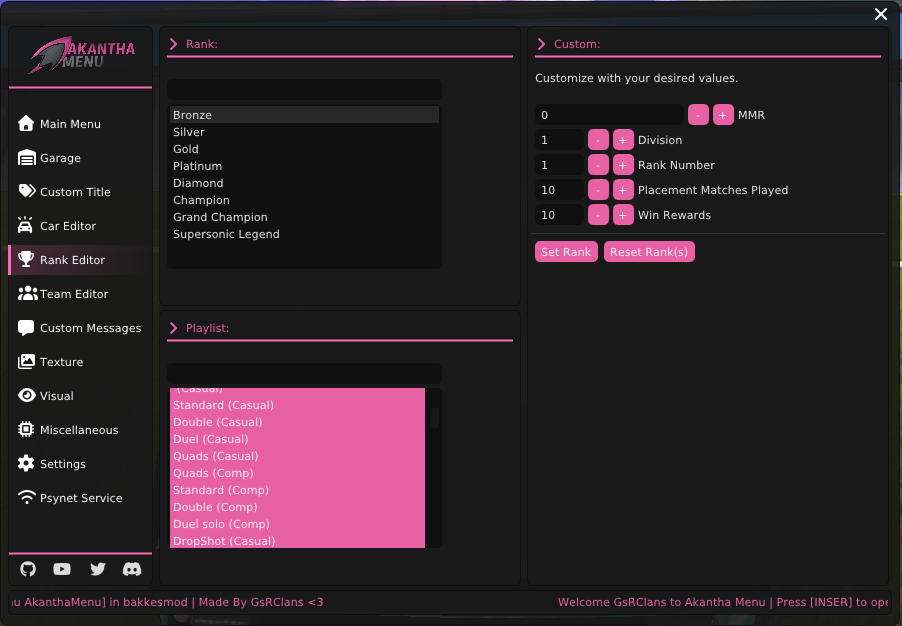This screenshot has height=626, width=902.
Task: Increment Win Rewards value
Action: click(x=623, y=215)
